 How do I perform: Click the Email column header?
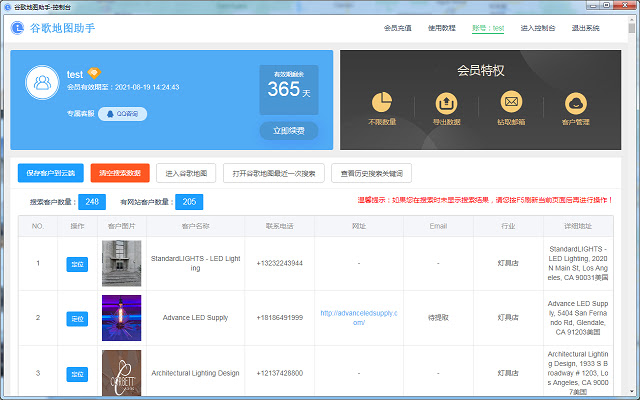tap(438, 226)
